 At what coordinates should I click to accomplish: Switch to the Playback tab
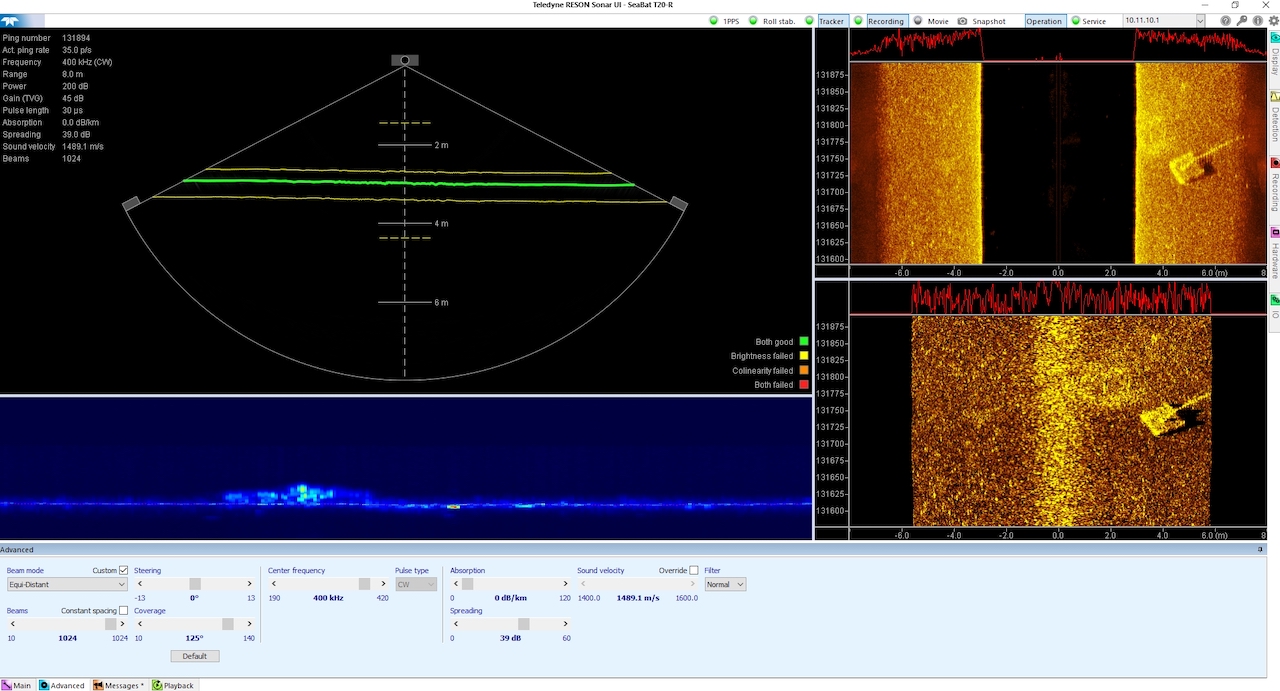tap(172, 685)
